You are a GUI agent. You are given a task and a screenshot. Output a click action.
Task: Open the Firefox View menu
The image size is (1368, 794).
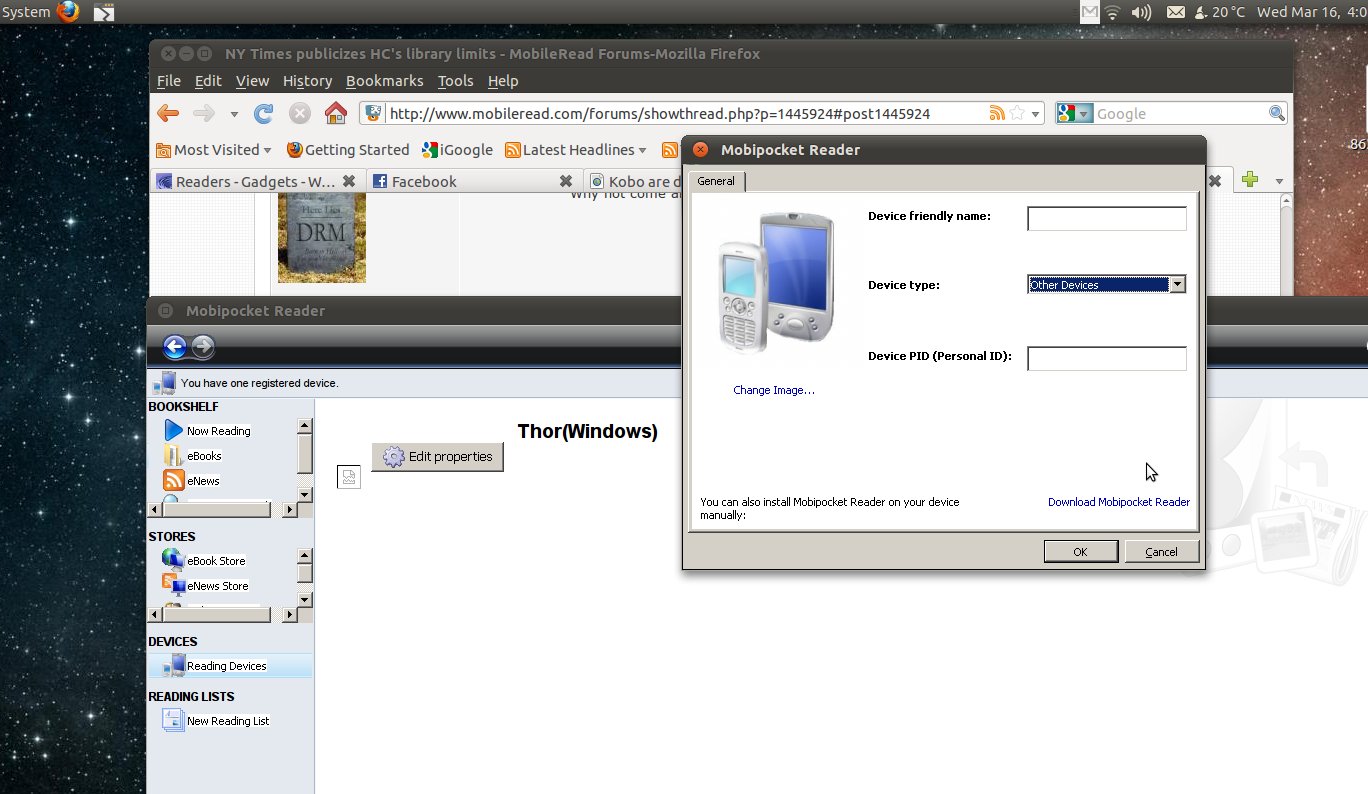[253, 81]
